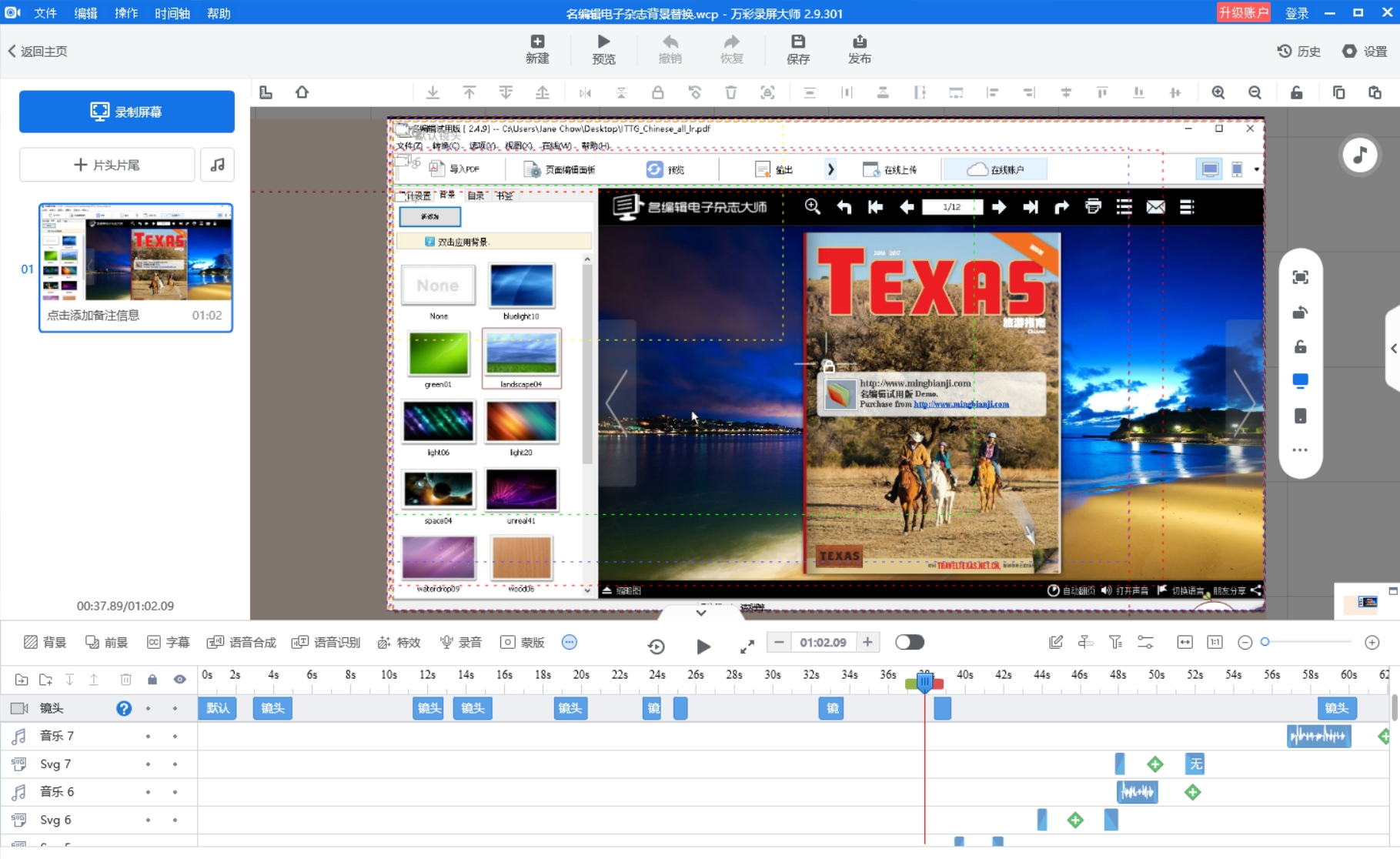This screenshot has width=1400, height=859.
Task: Click 语音合成 button
Action: click(242, 642)
